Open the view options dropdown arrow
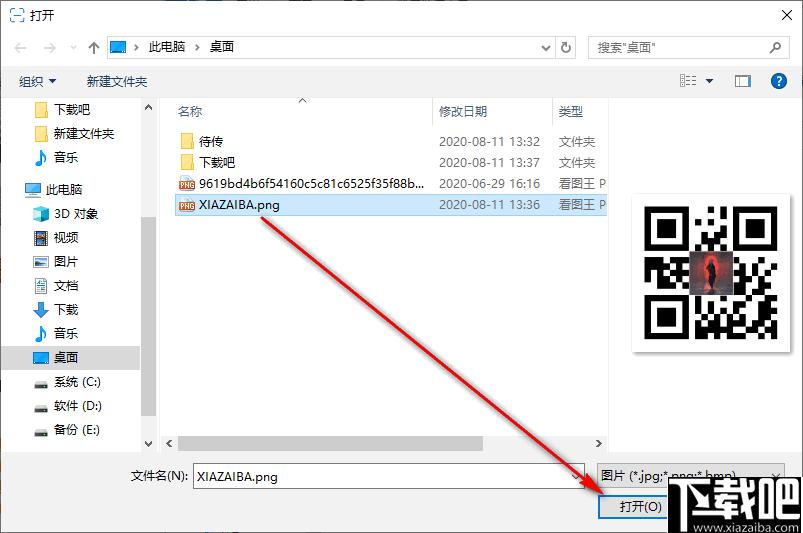 (710, 81)
